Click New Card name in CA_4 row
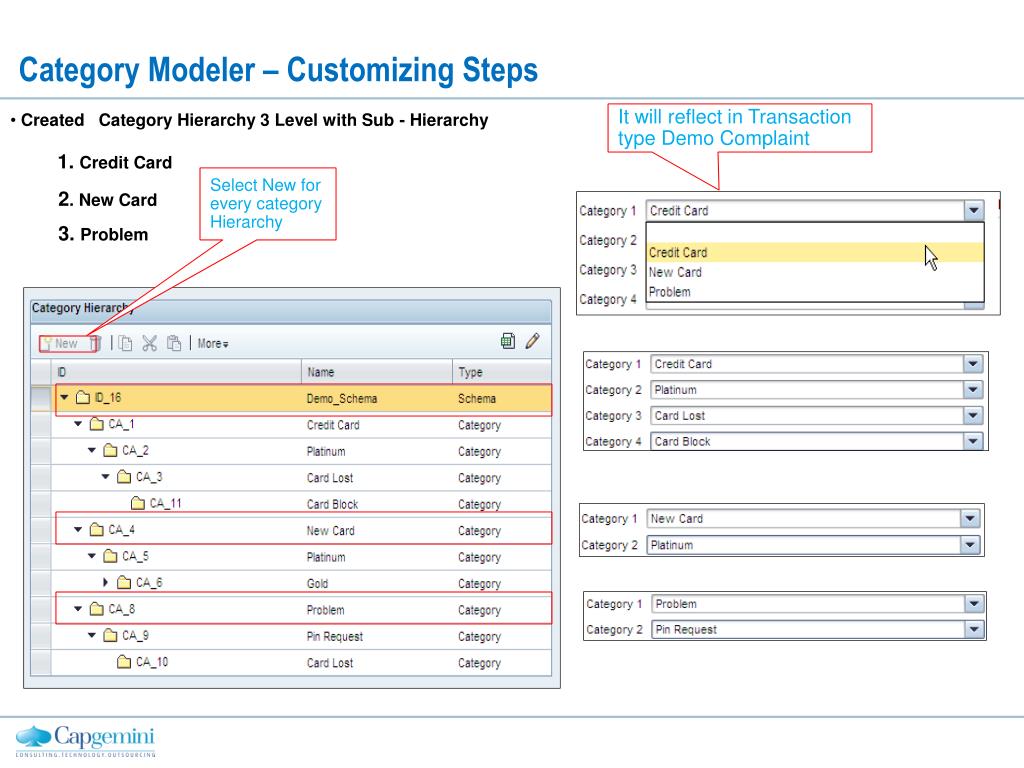 click(330, 531)
